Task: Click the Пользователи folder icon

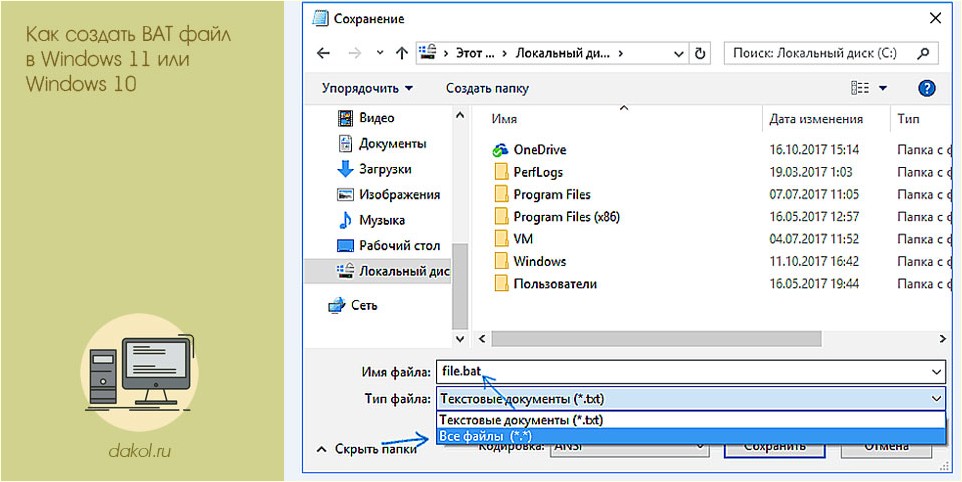Action: [x=501, y=284]
